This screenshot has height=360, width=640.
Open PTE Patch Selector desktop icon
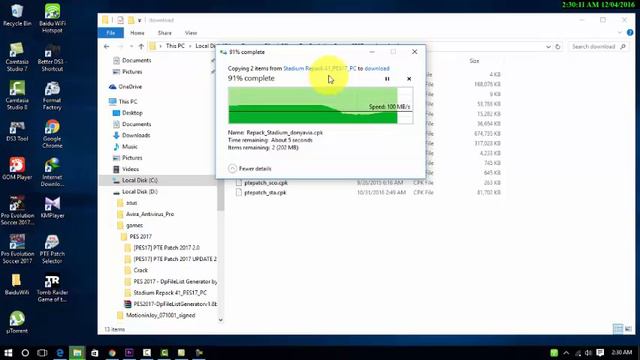(x=52, y=249)
